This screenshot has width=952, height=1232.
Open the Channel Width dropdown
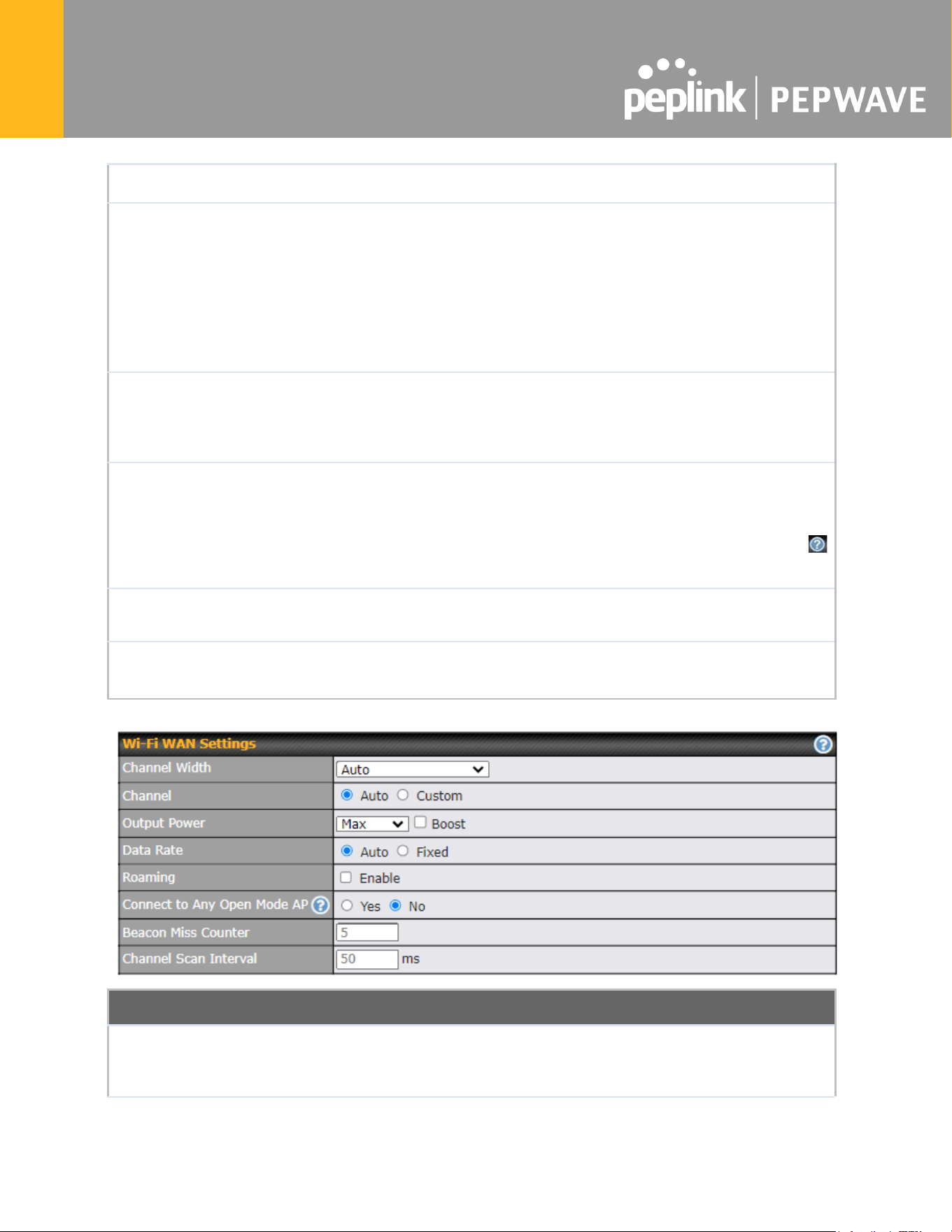412,770
